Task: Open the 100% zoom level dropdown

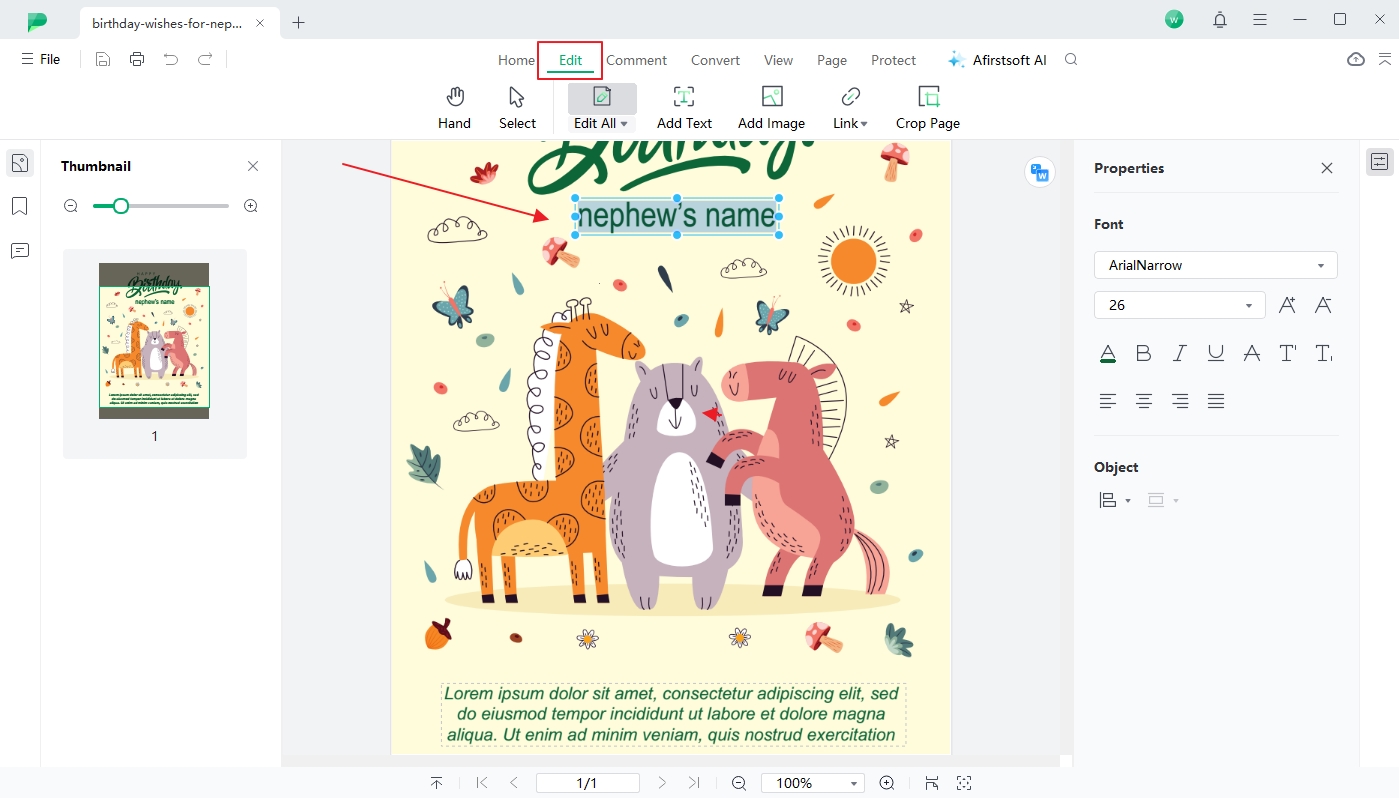Action: [x=812, y=783]
